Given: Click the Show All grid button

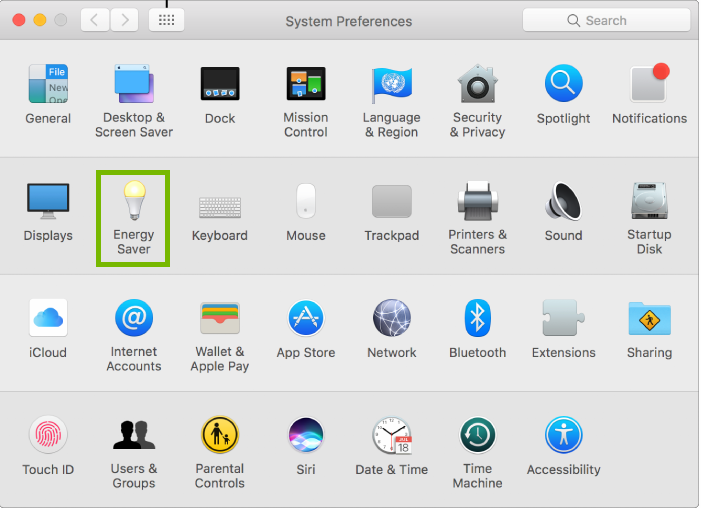Looking at the screenshot, I should tap(166, 20).
